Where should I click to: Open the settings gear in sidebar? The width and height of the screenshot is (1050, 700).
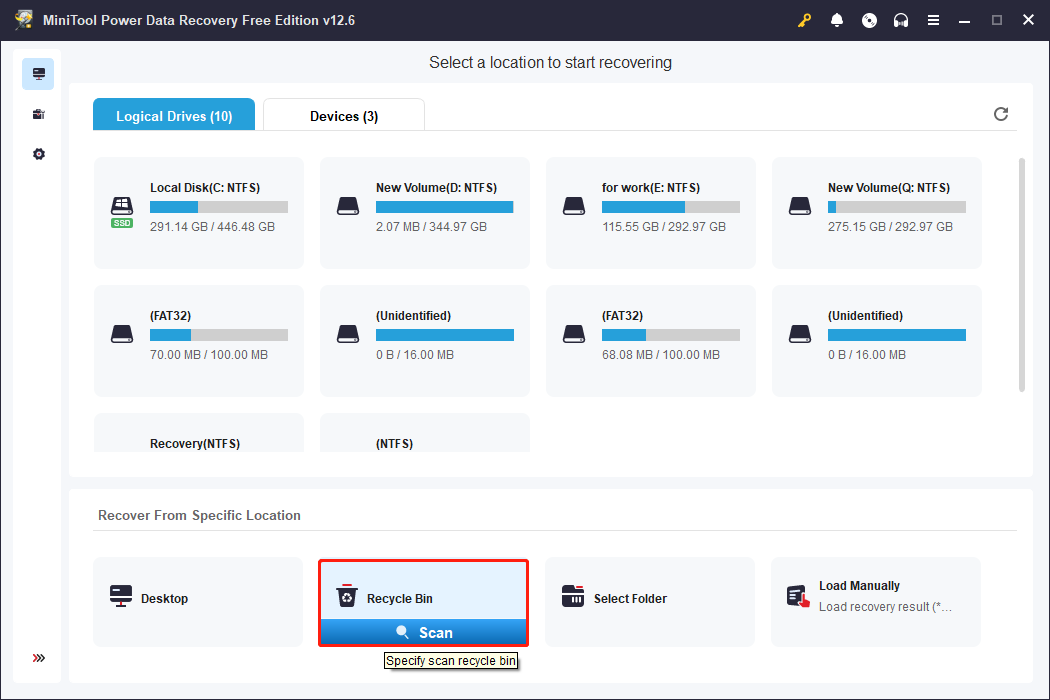39,154
